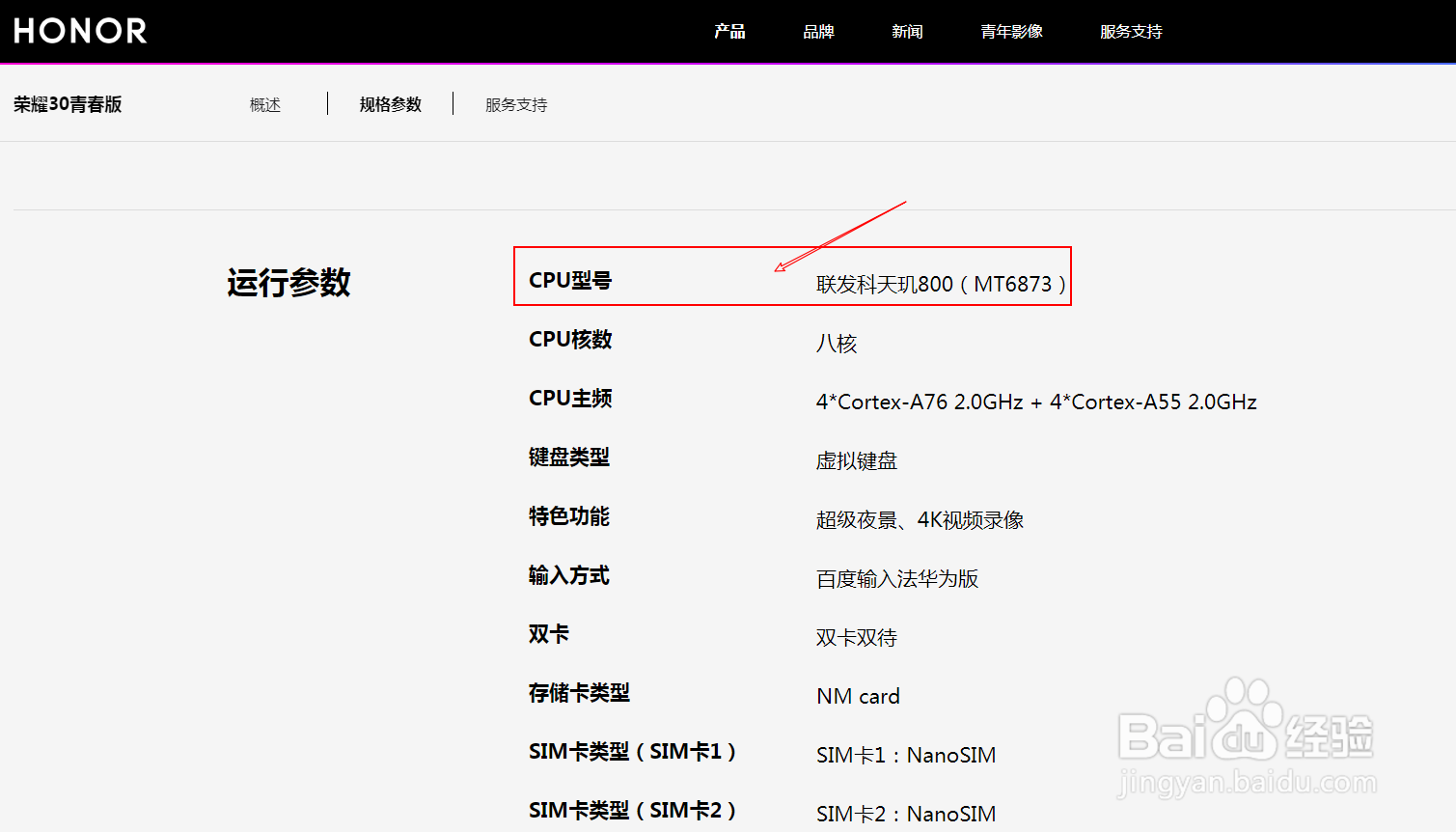1456x832 pixels.
Task: Select the 百度输入法华为版 value
Action: point(897,579)
